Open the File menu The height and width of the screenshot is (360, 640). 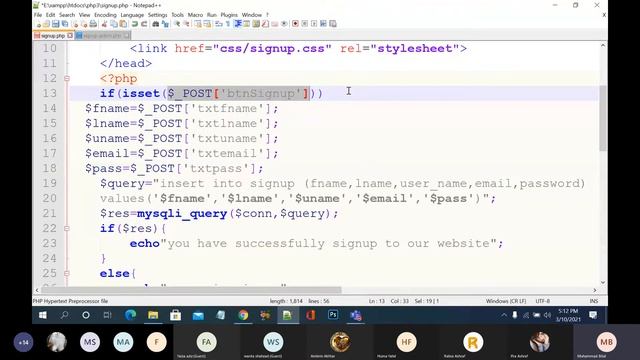click(x=38, y=15)
